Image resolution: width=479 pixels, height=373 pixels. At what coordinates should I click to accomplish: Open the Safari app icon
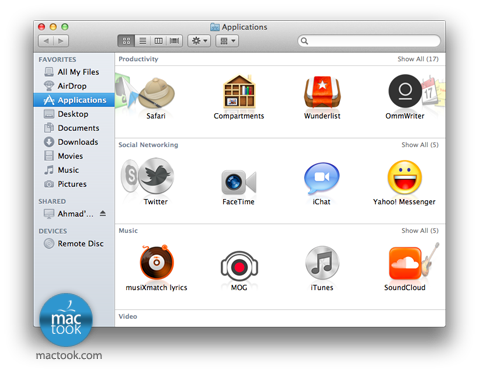click(x=156, y=93)
